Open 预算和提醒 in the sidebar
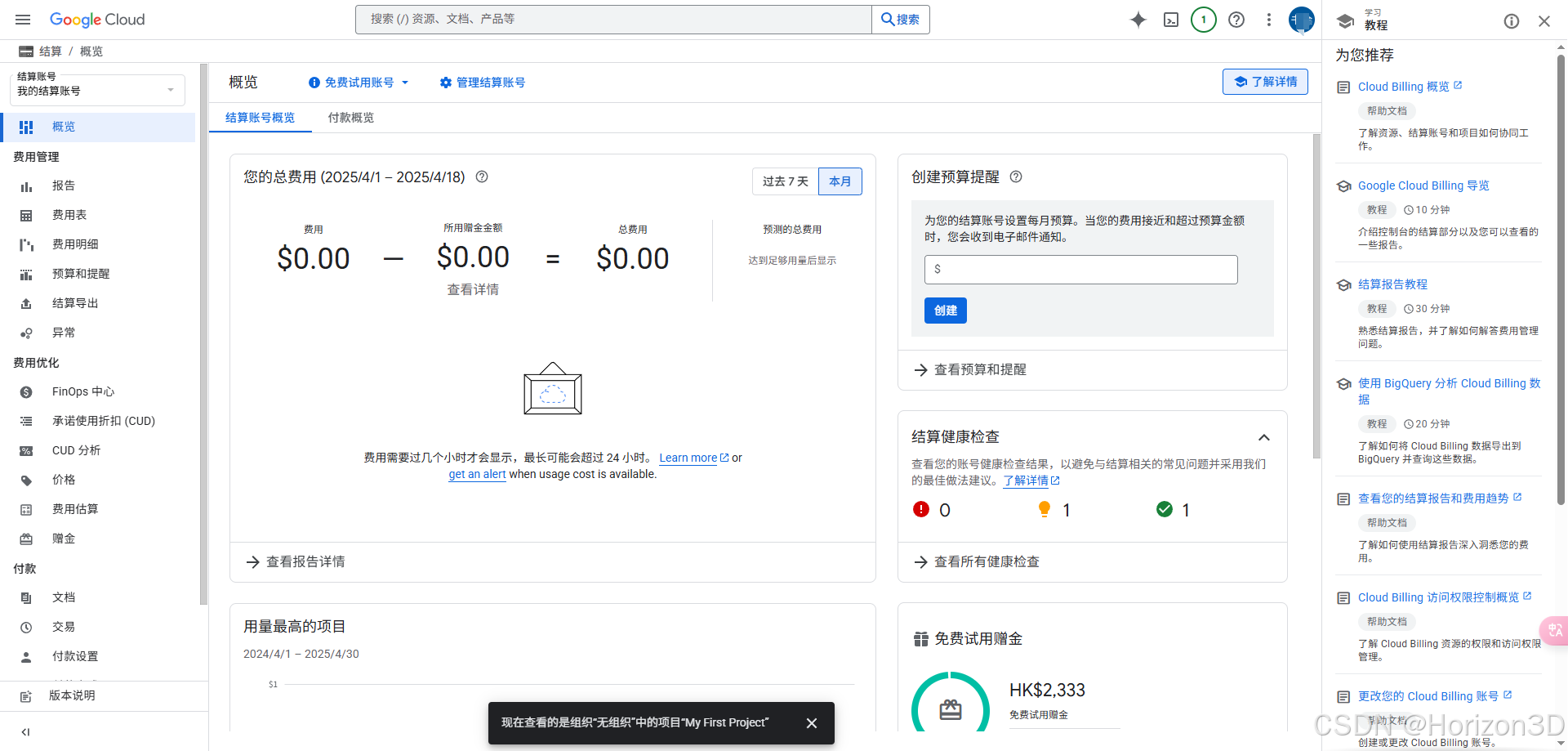This screenshot has height=751, width=1568. point(98,274)
